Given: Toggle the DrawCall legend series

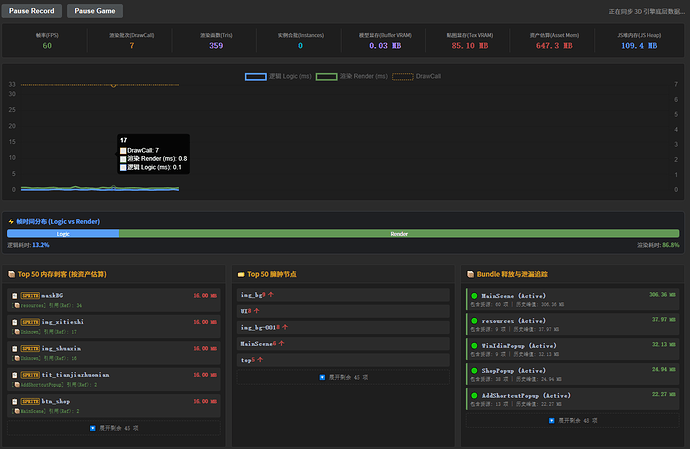Looking at the screenshot, I should point(416,77).
